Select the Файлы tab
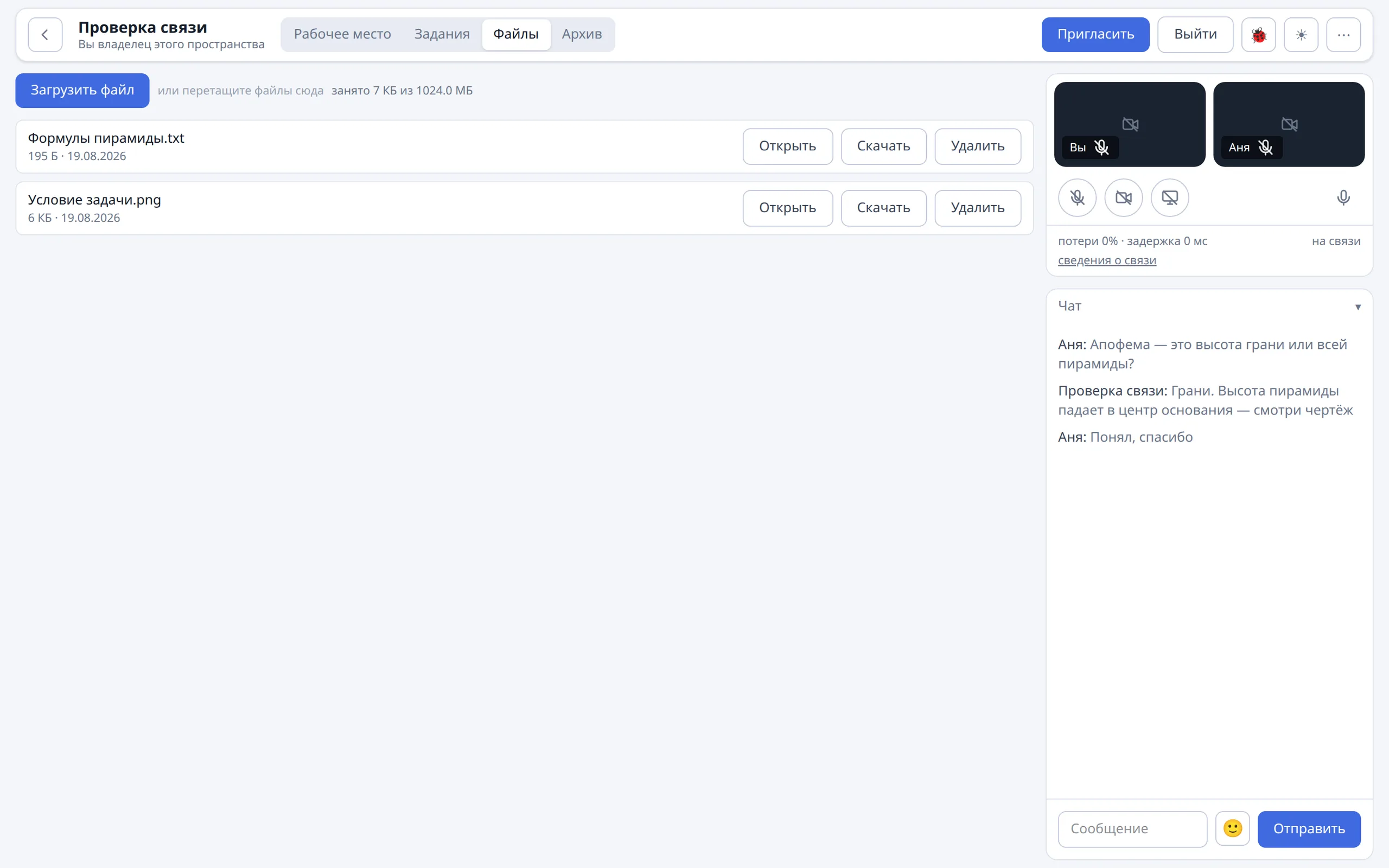Screen dimensions: 1389x868 516,34
